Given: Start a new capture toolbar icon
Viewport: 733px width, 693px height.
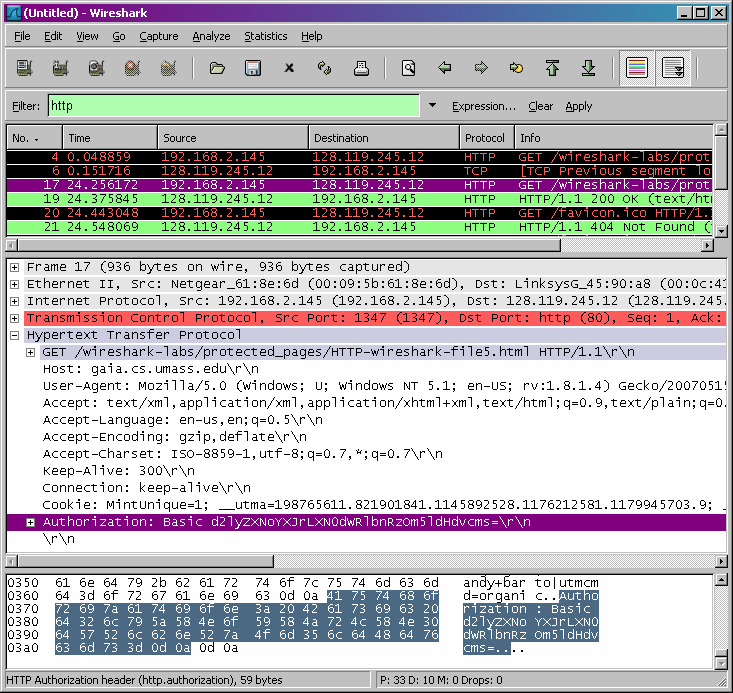Looking at the screenshot, I should [x=96, y=68].
